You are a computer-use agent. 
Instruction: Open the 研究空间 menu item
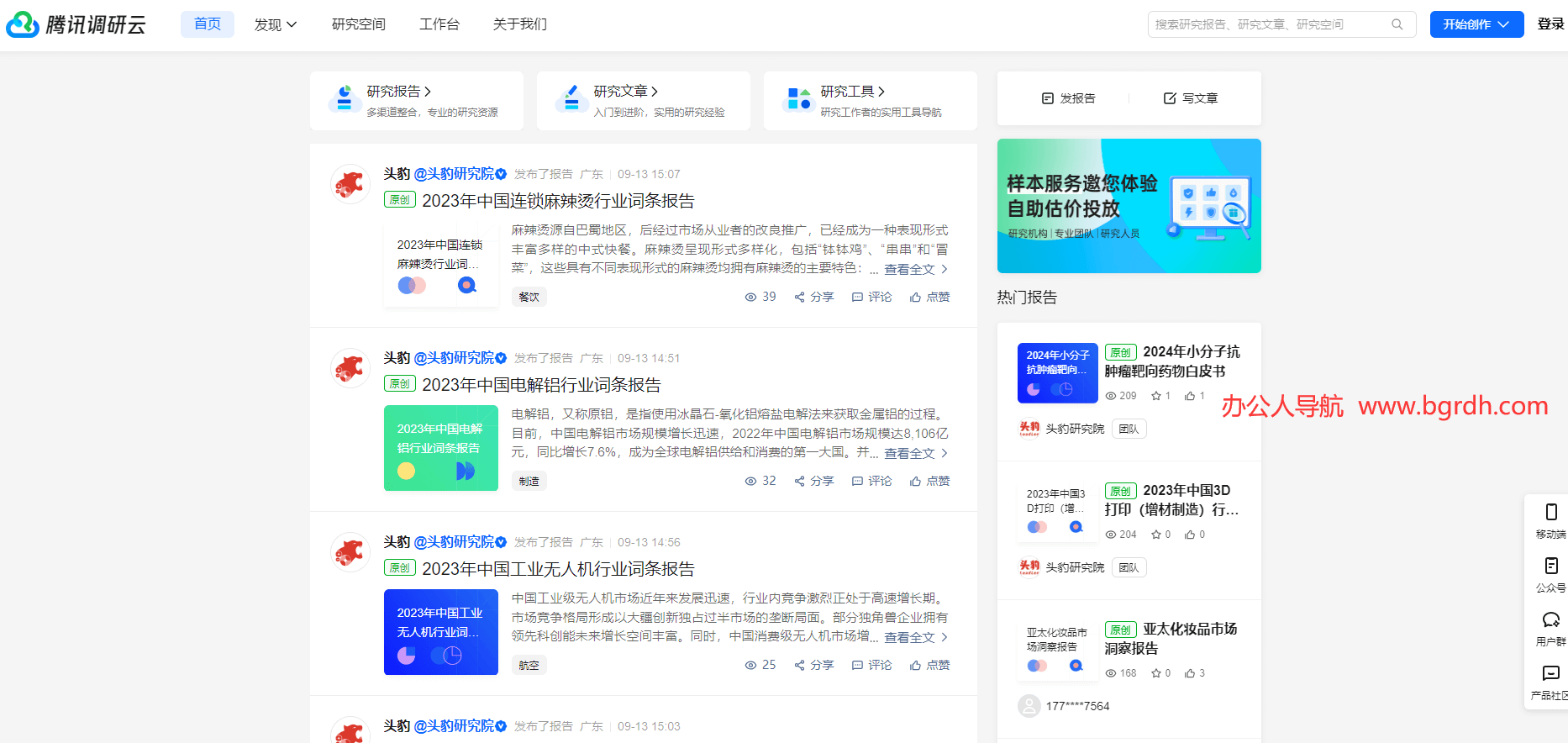click(359, 24)
